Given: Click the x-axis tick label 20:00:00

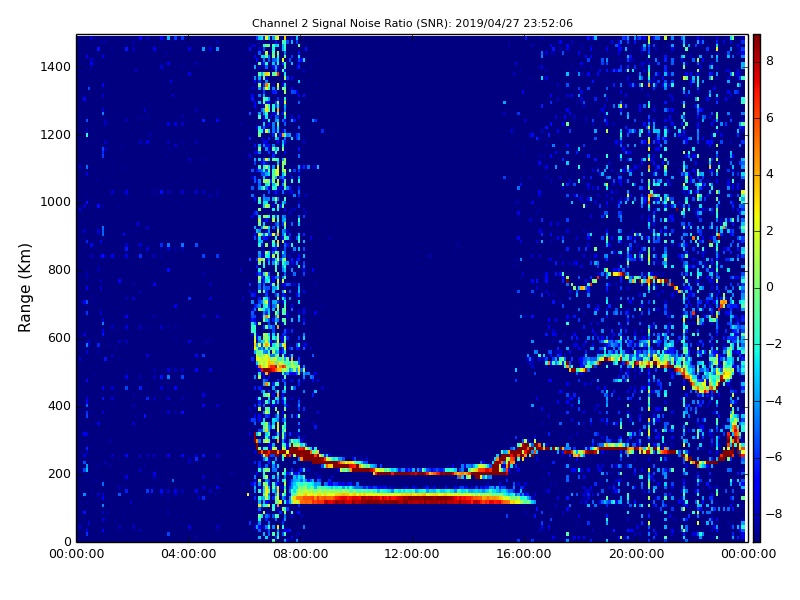Looking at the screenshot, I should pyautogui.click(x=637, y=554).
